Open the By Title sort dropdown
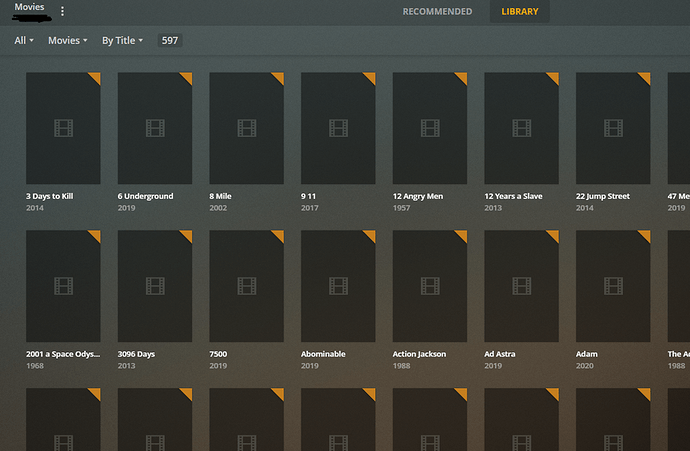The image size is (690, 451). click(123, 40)
